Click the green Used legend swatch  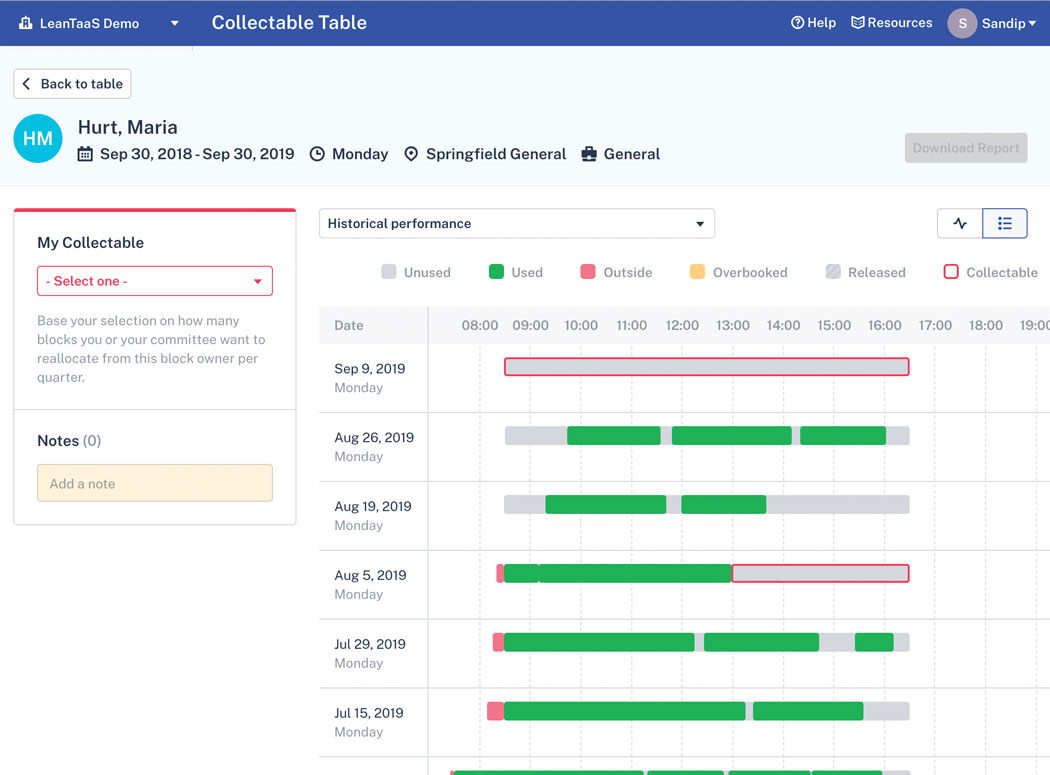coord(496,272)
